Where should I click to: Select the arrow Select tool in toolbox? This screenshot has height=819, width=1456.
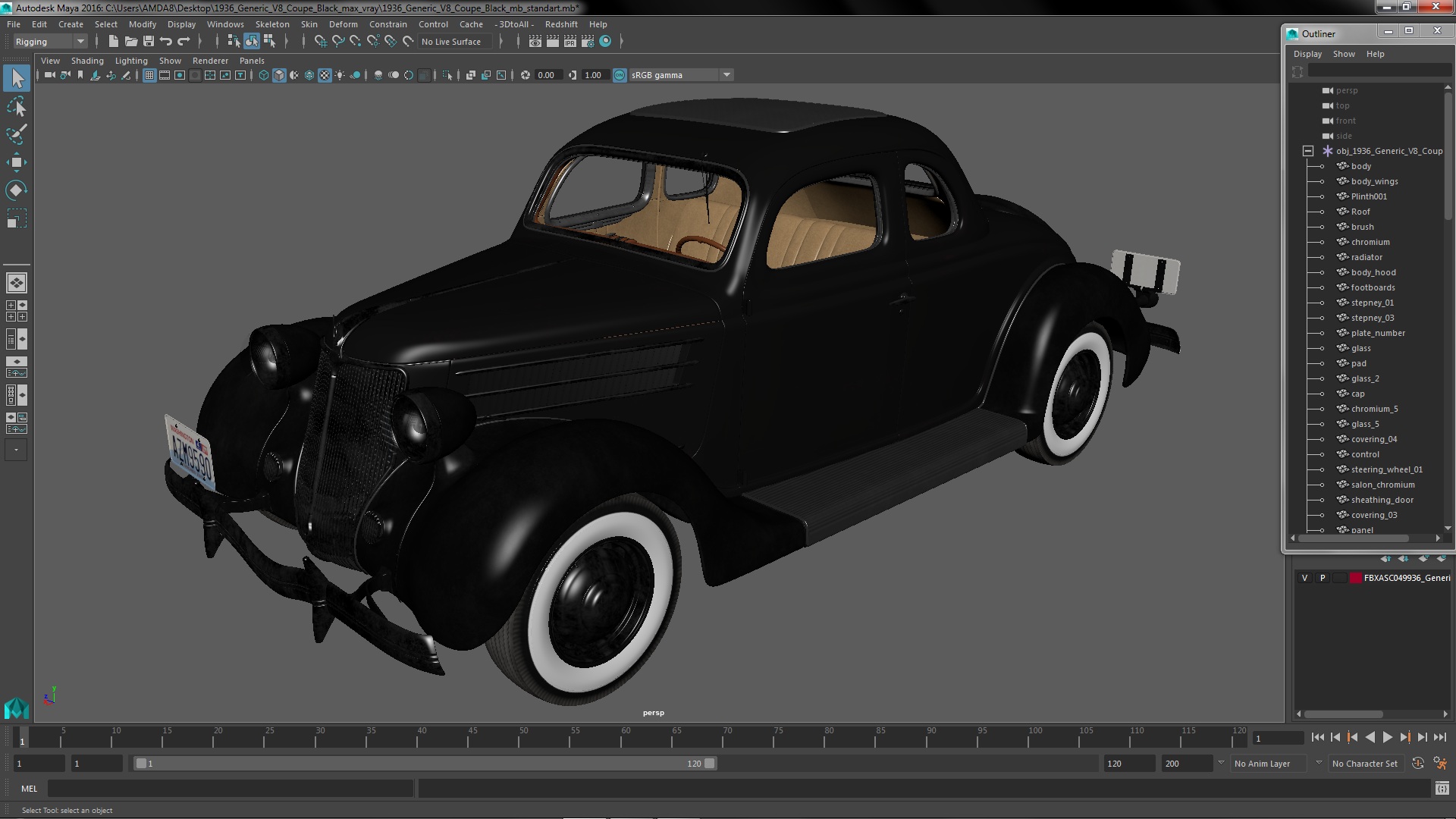click(x=17, y=78)
